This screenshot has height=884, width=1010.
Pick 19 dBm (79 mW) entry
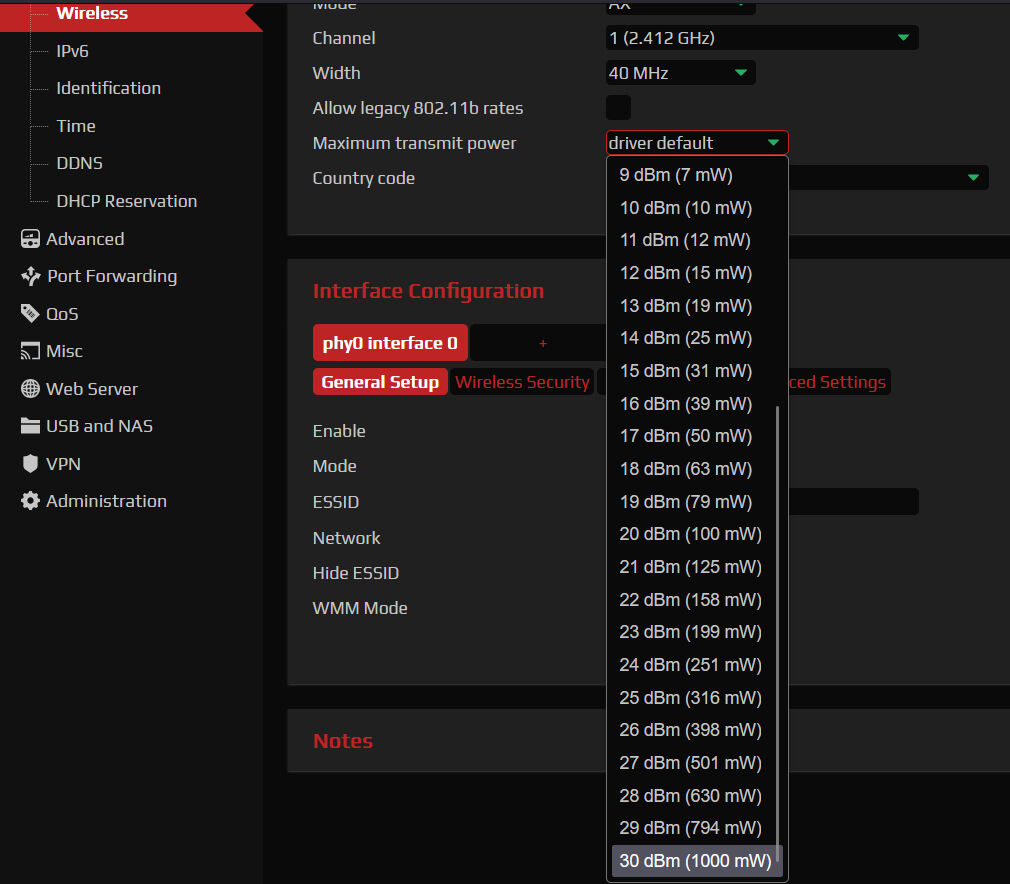694,501
